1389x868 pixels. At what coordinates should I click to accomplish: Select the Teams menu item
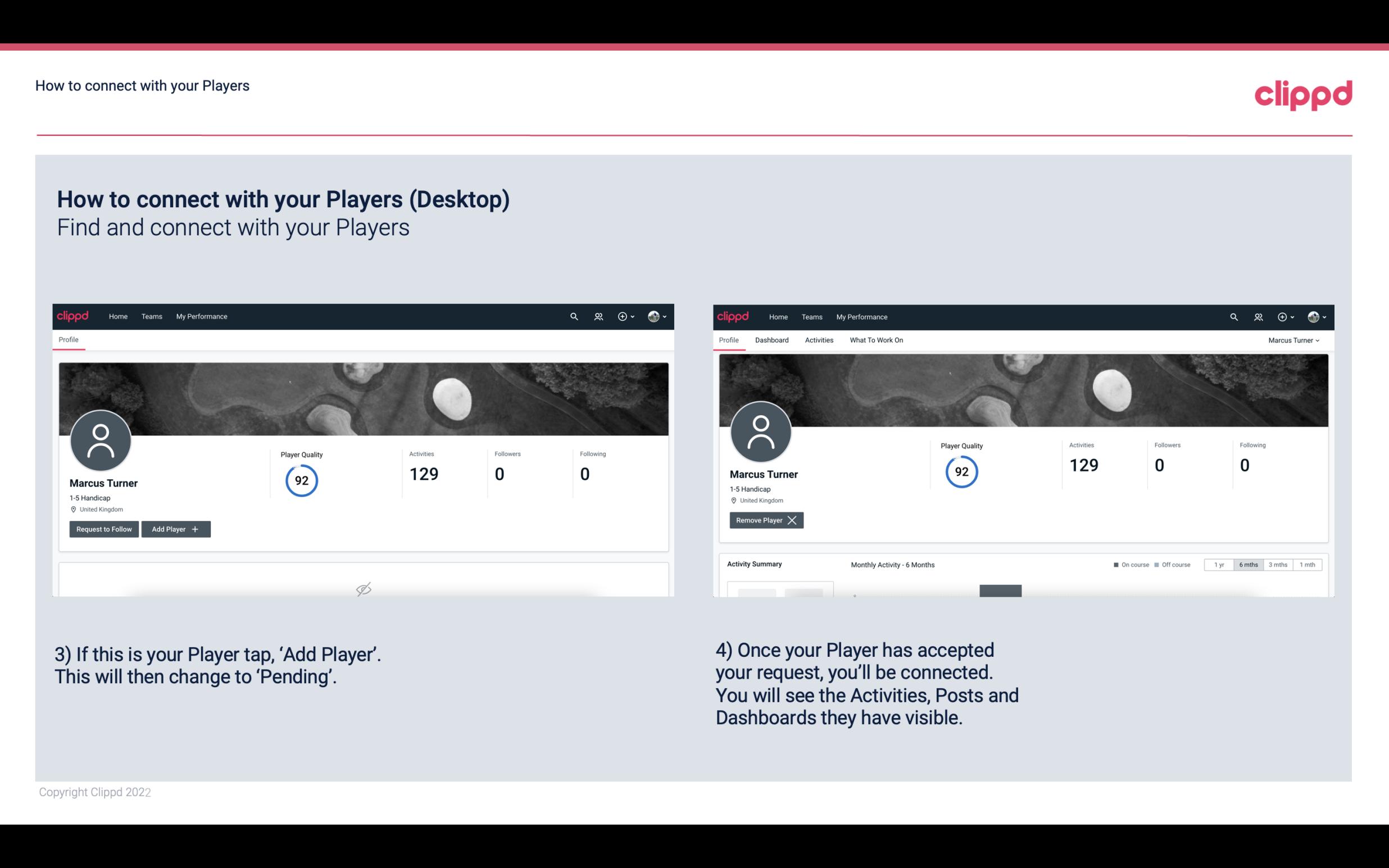[151, 316]
